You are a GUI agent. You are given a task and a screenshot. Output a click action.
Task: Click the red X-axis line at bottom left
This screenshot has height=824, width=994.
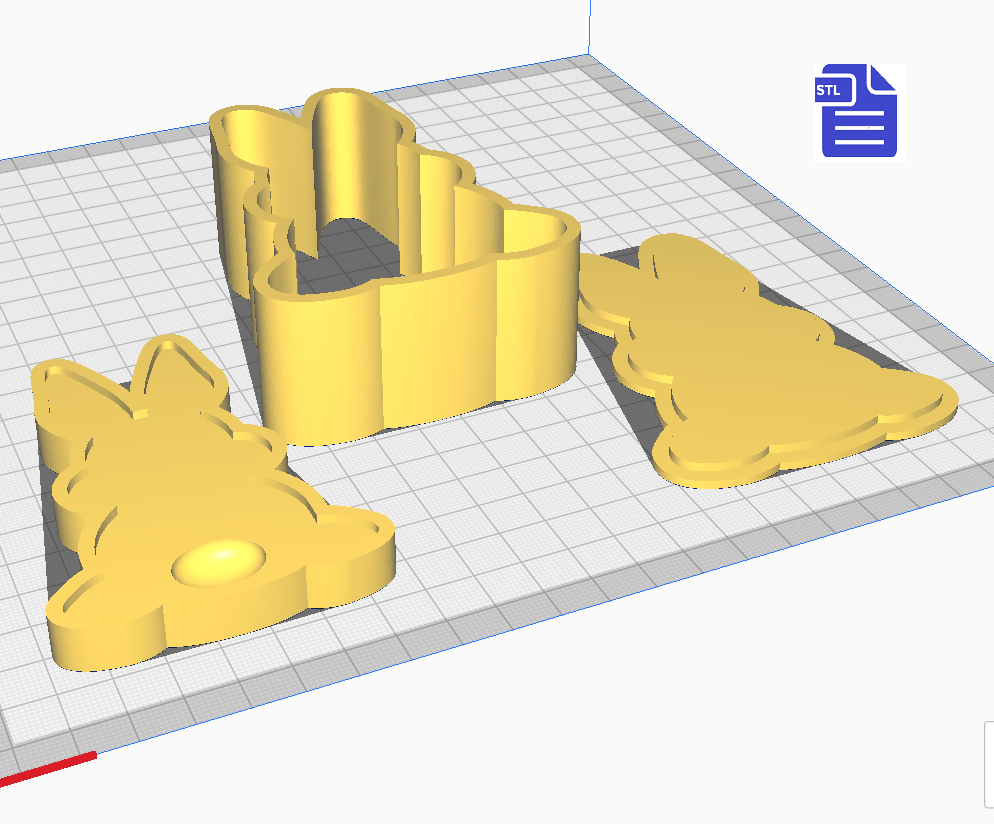coord(50,767)
